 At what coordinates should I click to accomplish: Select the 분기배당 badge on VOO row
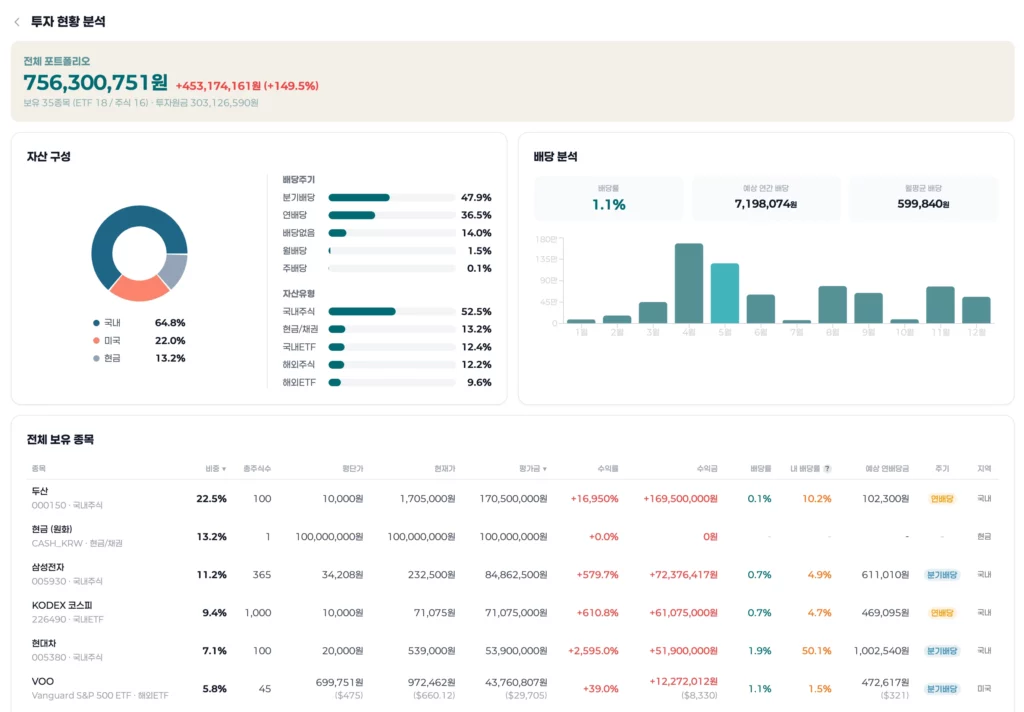(x=942, y=688)
